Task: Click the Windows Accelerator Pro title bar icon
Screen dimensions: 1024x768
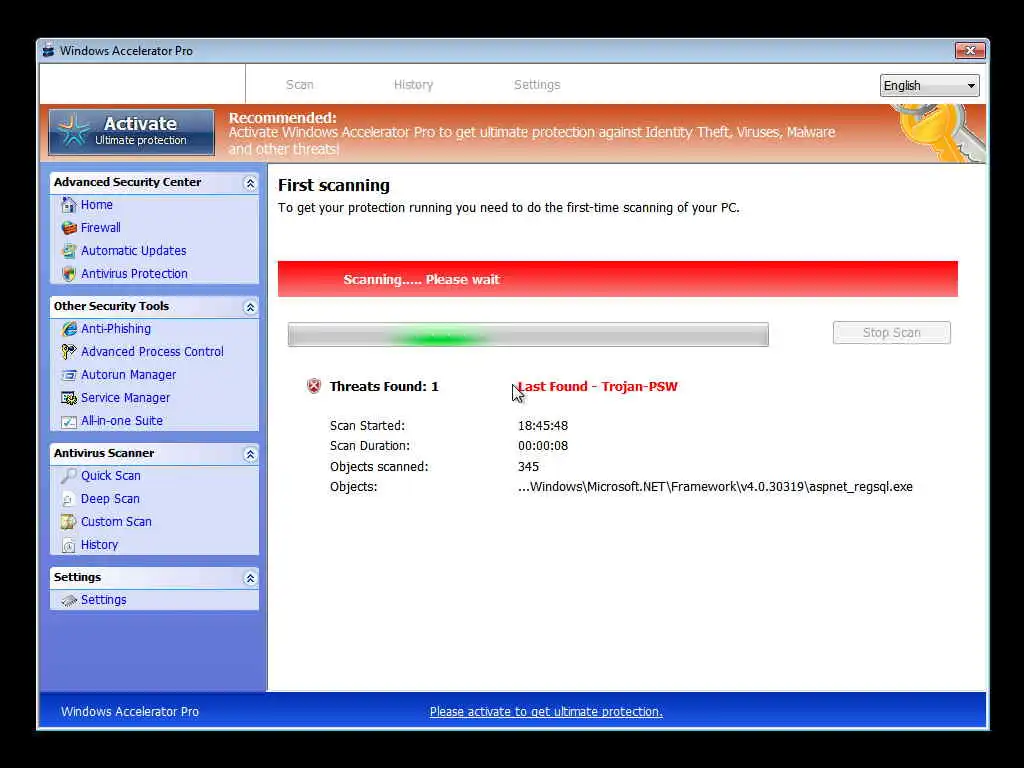Action: coord(48,50)
